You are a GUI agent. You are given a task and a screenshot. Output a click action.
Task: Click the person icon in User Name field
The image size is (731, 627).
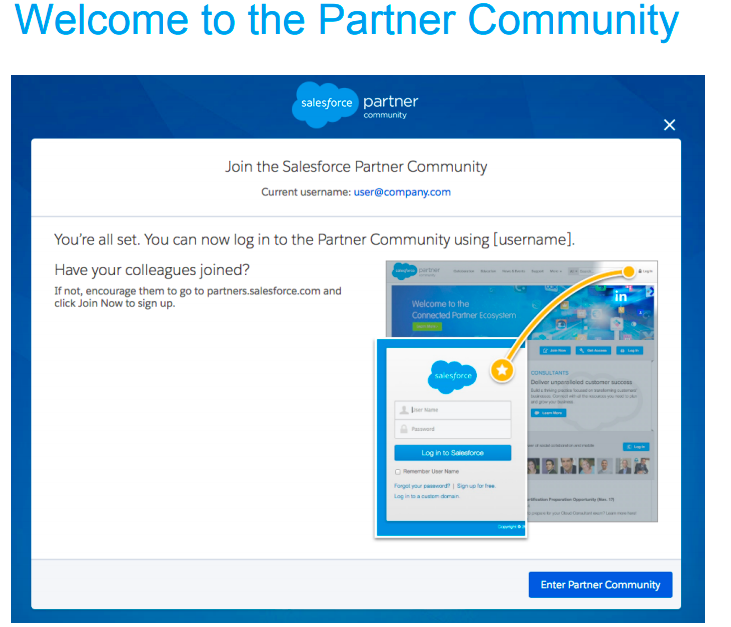click(x=404, y=410)
